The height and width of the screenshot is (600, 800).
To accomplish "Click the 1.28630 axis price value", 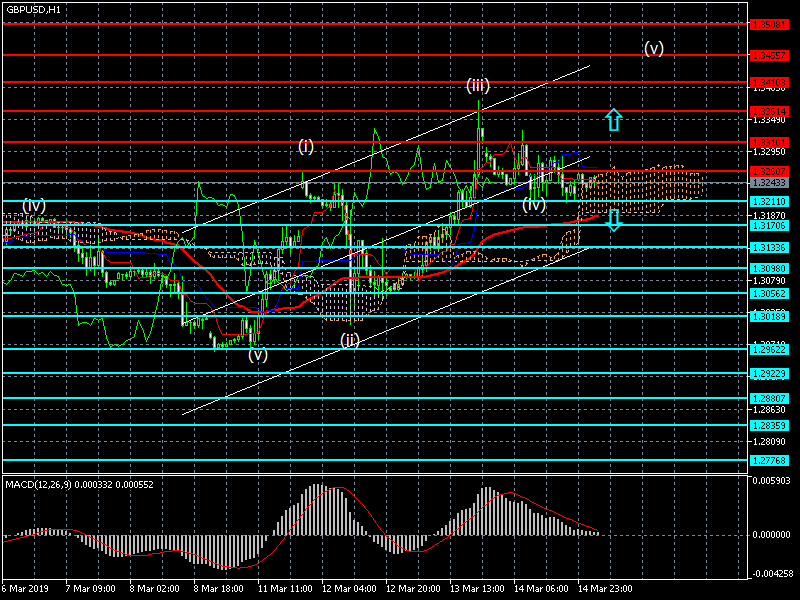I will pos(769,409).
